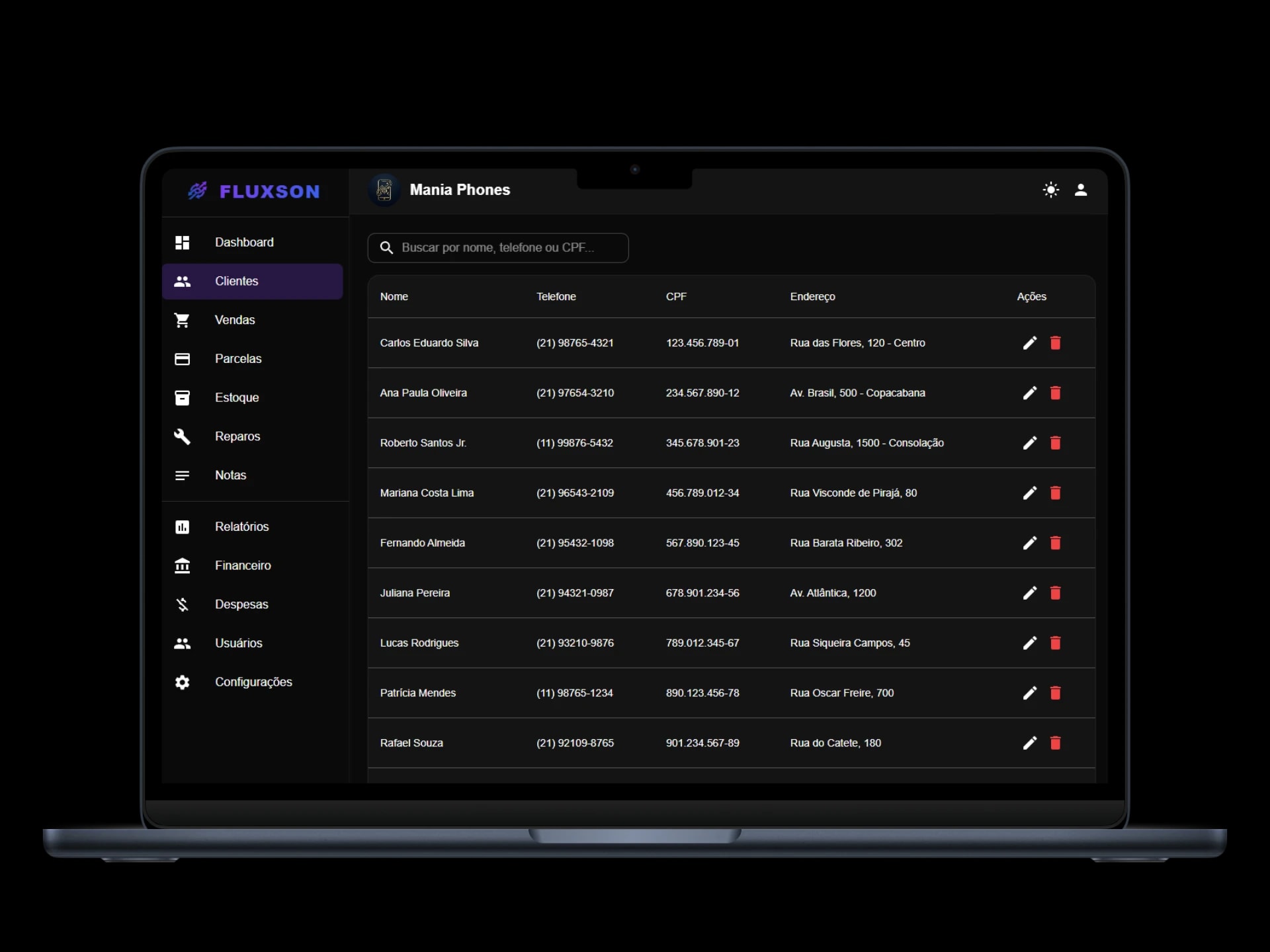Toggle the light/dark theme sun icon
Image resolution: width=1270 pixels, height=952 pixels.
[x=1050, y=190]
